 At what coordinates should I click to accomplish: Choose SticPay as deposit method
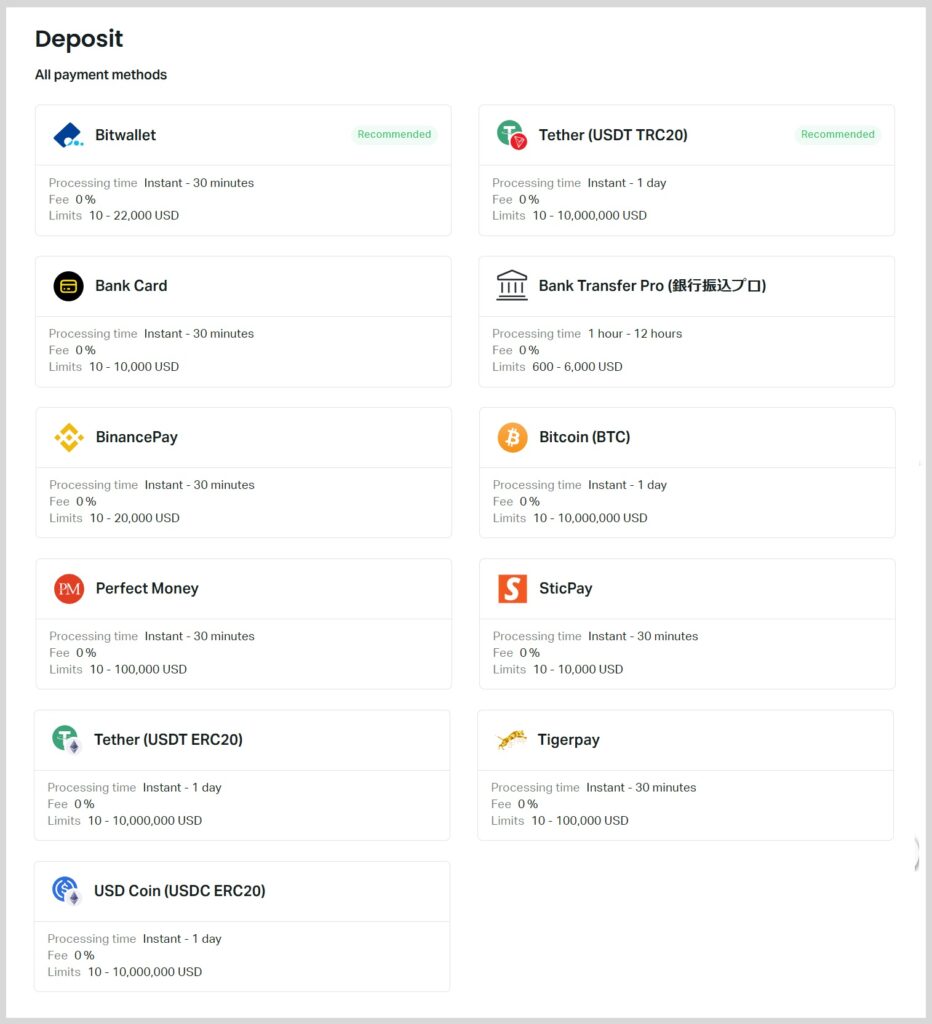565,589
